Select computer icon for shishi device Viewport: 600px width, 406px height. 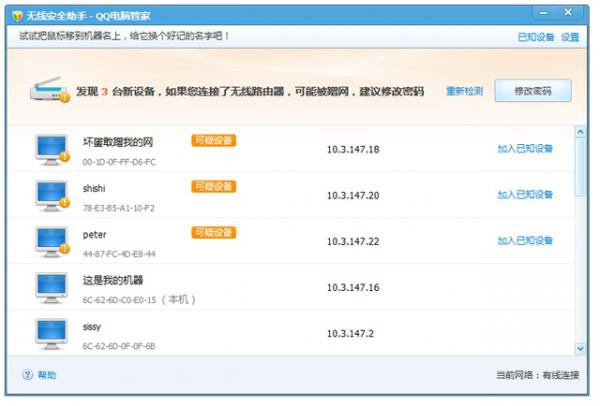click(52, 196)
